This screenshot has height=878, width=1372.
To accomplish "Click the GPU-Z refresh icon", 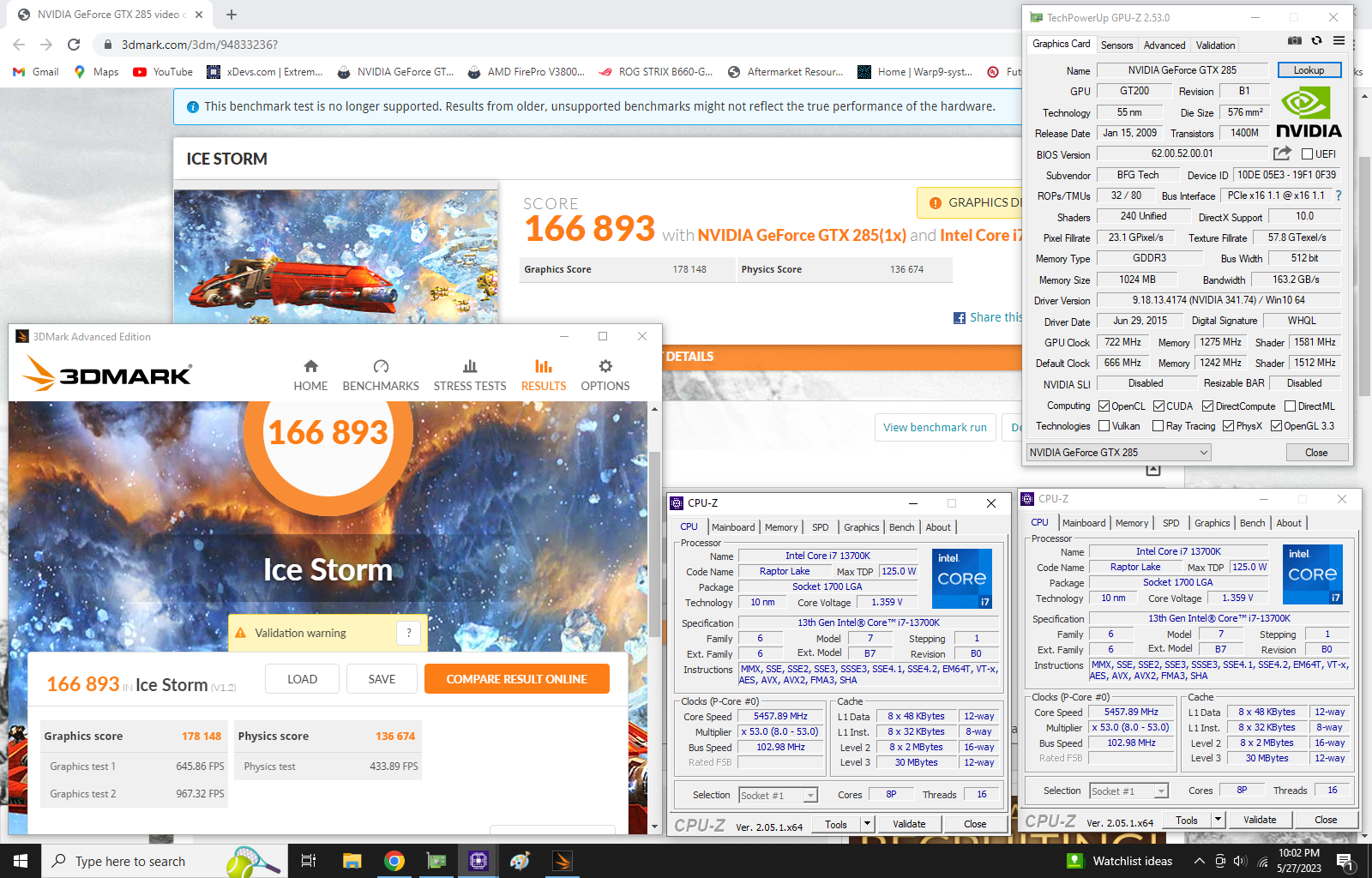I will [x=1316, y=40].
